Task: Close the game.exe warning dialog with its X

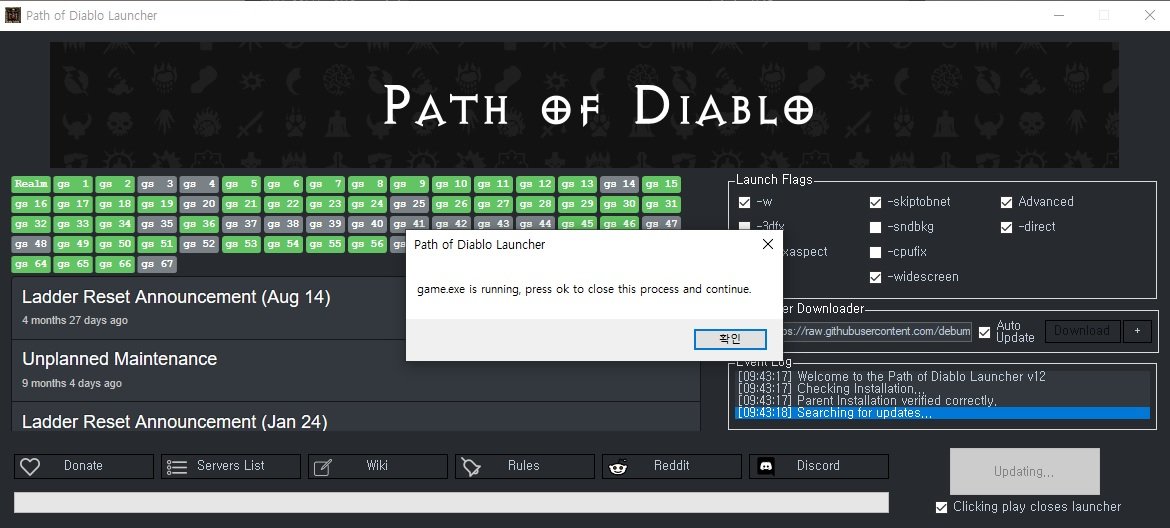Action: [768, 244]
